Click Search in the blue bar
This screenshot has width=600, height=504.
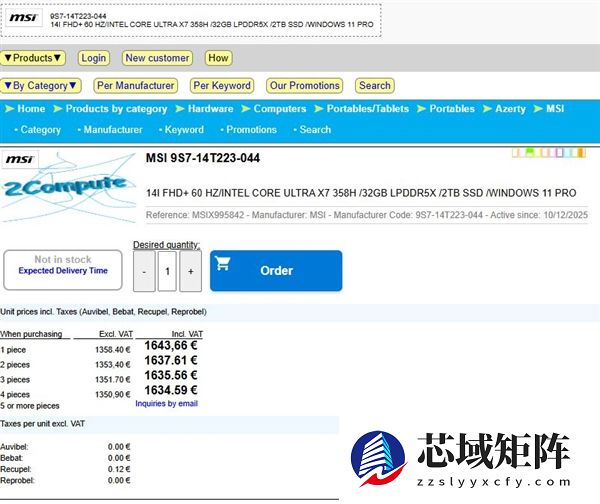[315, 130]
